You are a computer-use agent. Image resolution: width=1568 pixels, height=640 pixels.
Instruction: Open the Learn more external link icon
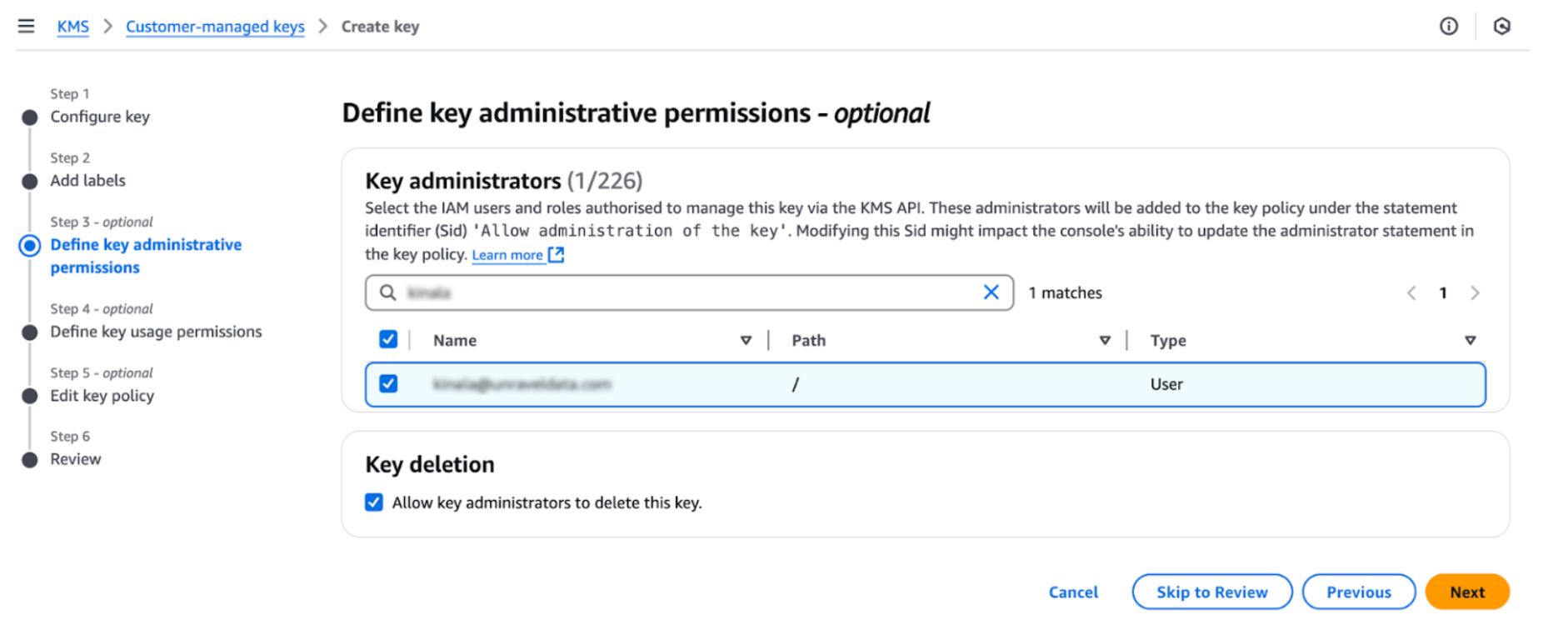tap(556, 255)
